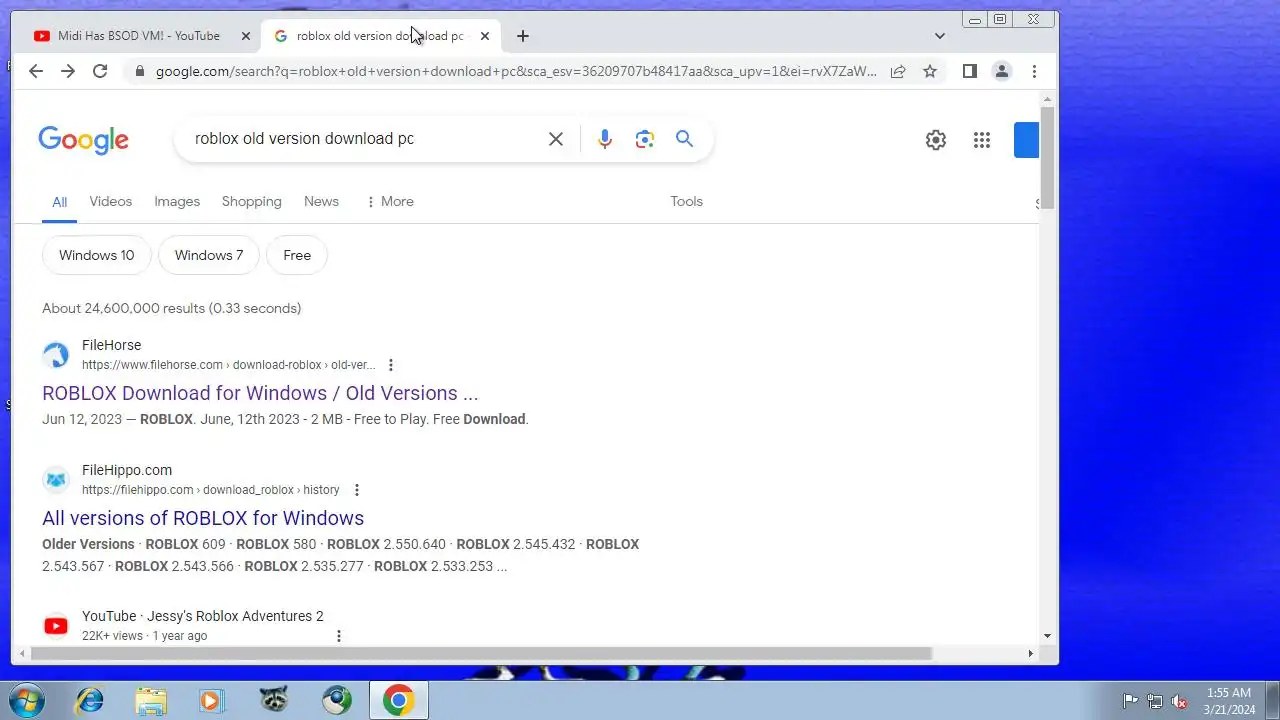Open Google quick settings gear
The width and height of the screenshot is (1280, 720).
pyautogui.click(x=936, y=140)
